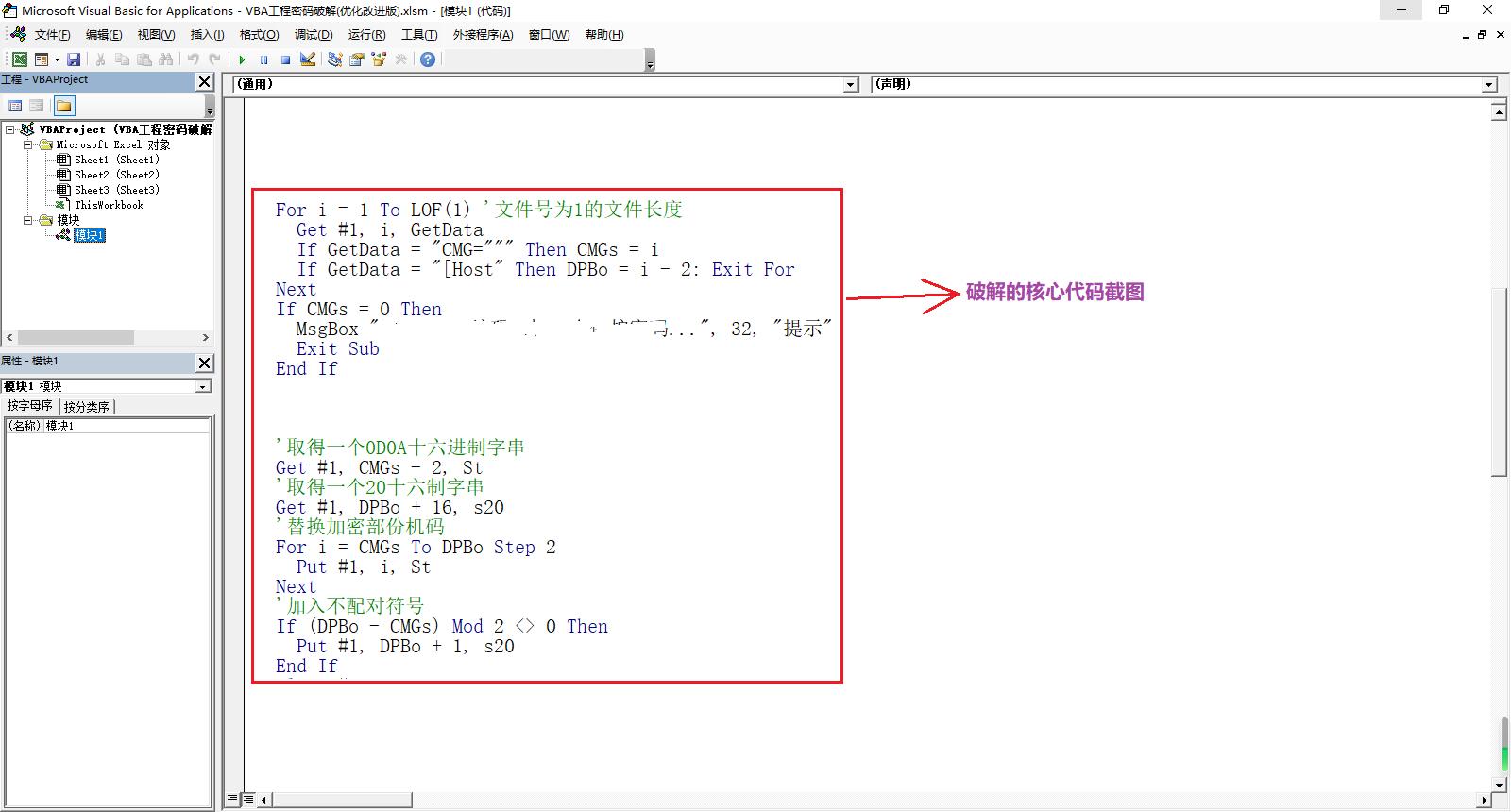The image size is (1511, 812).
Task: Open toolbar options overflow arrow
Action: tap(650, 62)
